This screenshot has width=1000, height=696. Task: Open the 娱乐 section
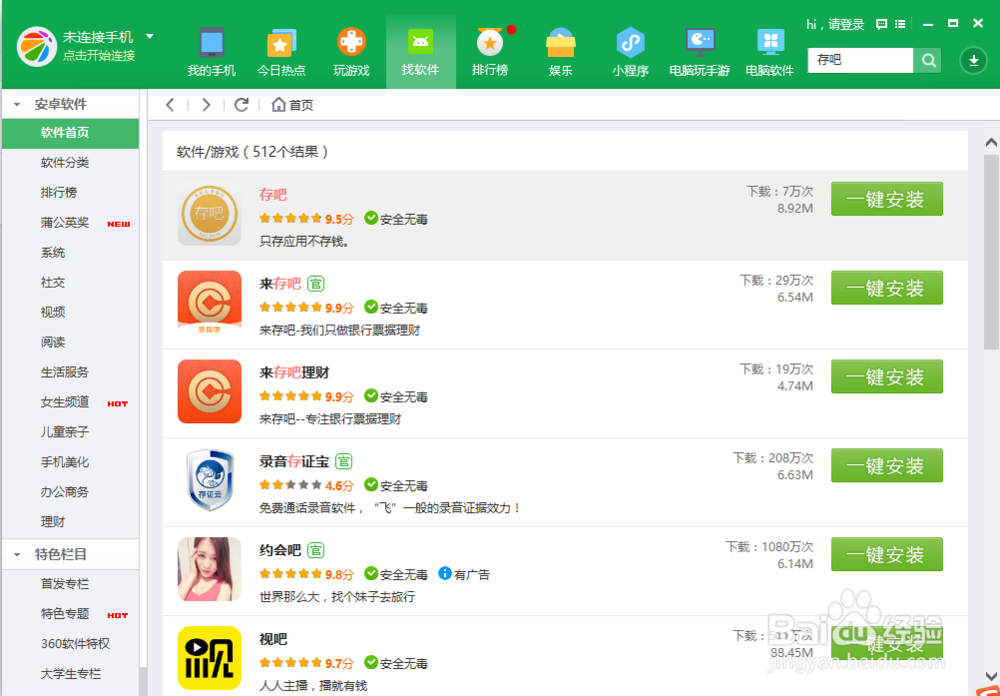point(561,52)
